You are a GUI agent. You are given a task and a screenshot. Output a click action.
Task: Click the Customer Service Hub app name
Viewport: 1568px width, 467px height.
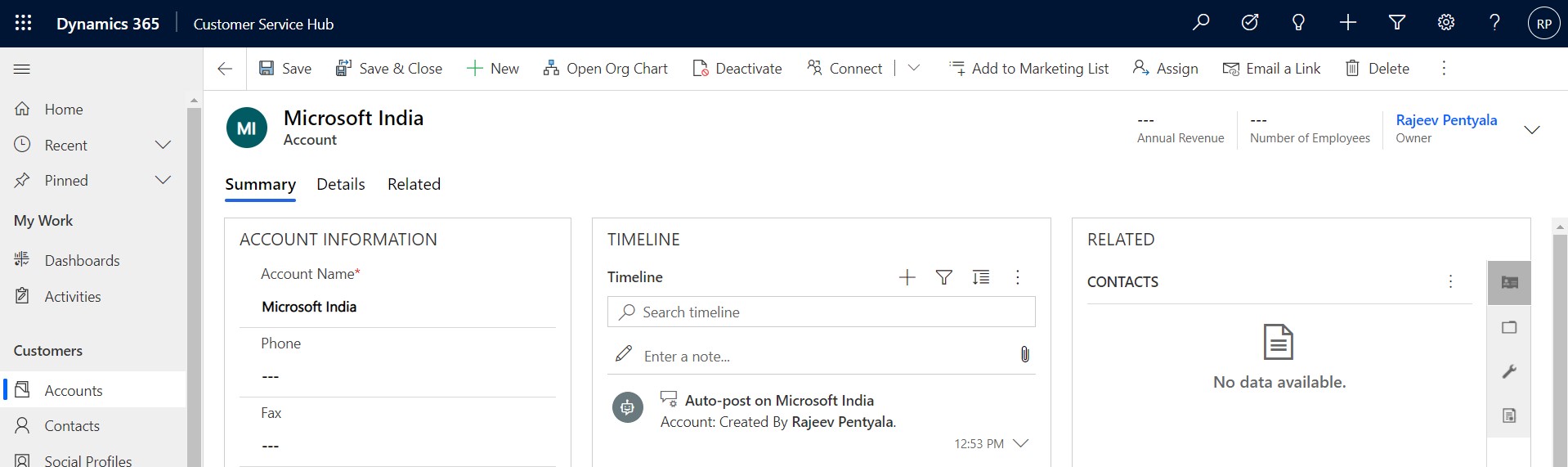(x=263, y=24)
